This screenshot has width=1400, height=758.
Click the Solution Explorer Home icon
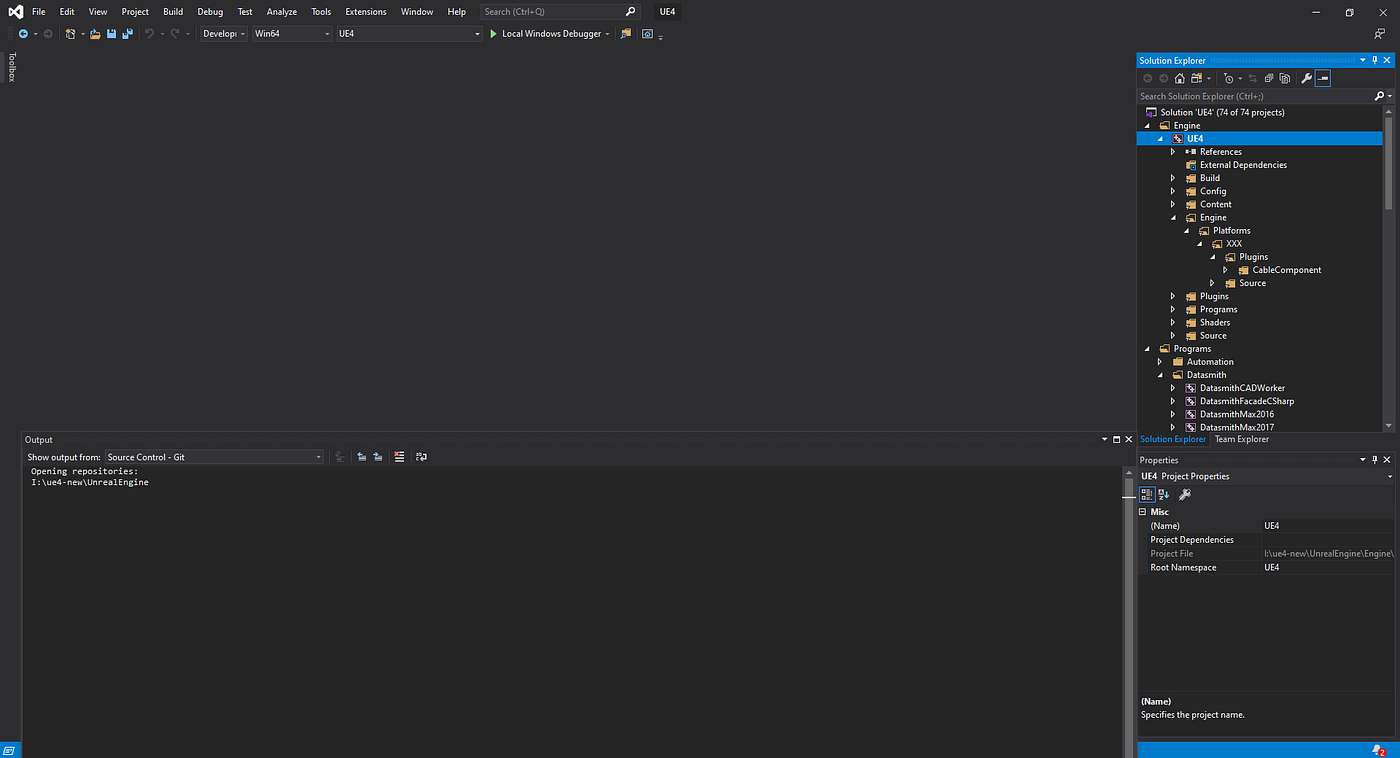[x=1180, y=78]
